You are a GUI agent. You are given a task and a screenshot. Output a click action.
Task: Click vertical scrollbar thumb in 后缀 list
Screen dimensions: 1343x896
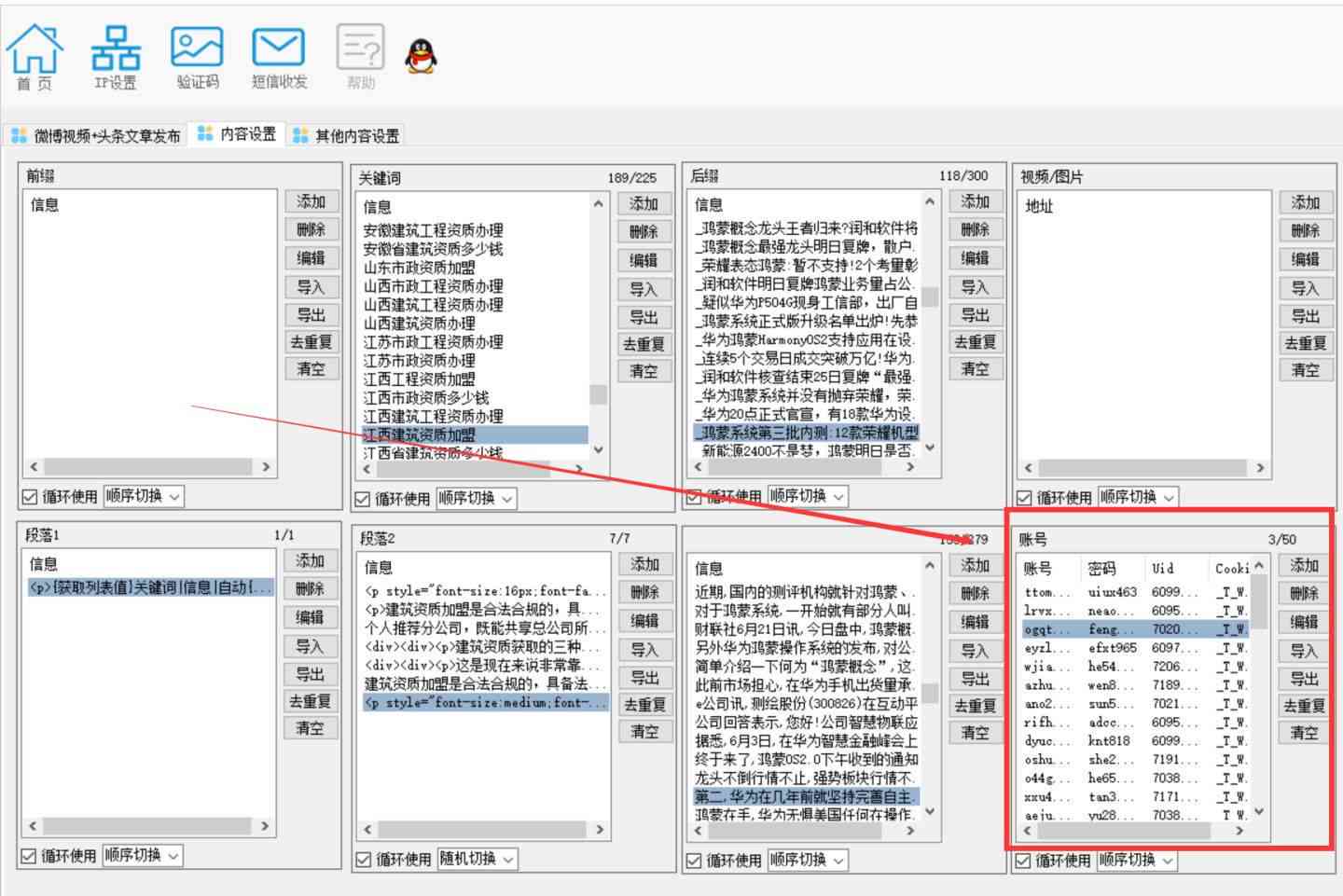[x=930, y=297]
